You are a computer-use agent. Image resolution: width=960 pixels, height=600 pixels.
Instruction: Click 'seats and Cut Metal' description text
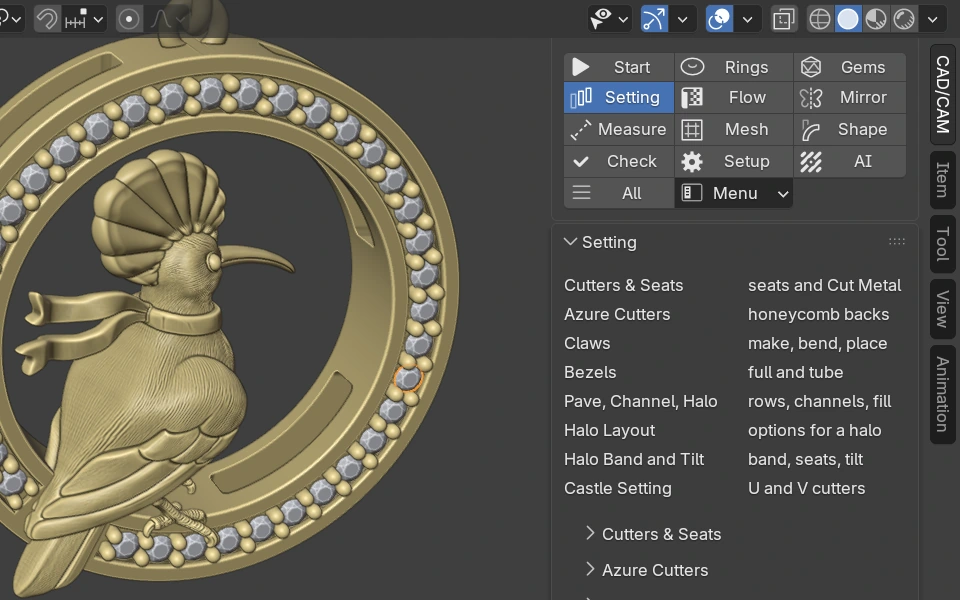pos(825,285)
